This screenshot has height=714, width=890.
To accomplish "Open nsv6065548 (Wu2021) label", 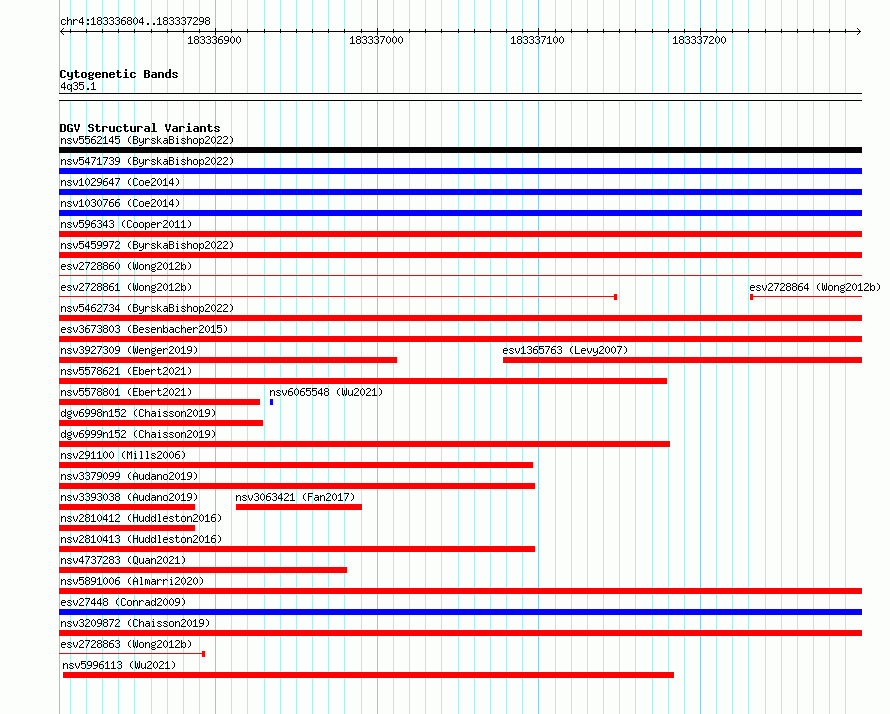I will tap(326, 392).
